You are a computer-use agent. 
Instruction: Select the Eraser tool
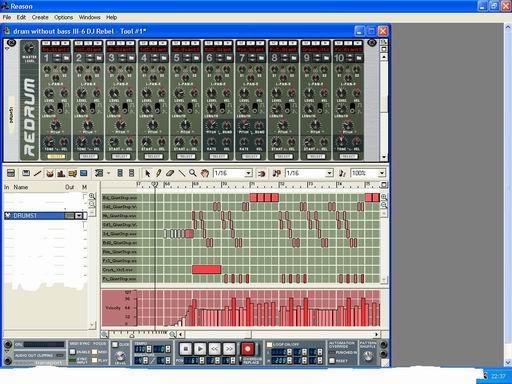pos(170,173)
